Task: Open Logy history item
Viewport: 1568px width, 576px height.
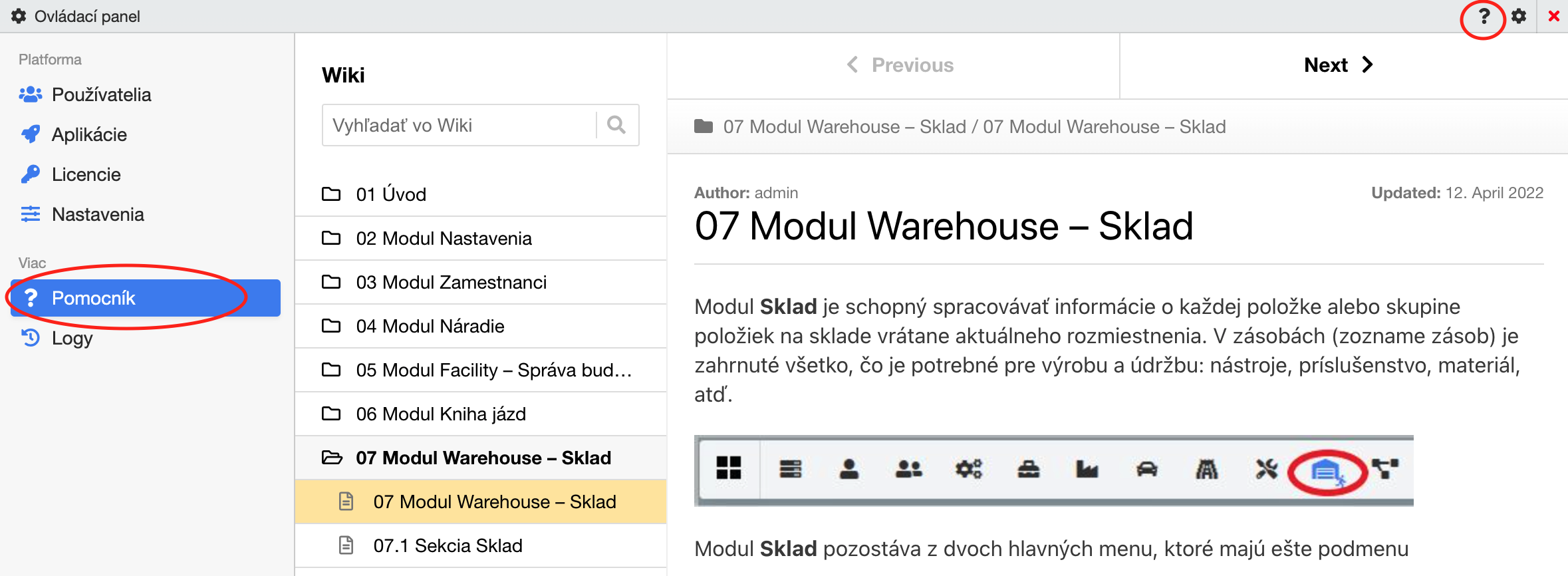Action: [x=72, y=338]
